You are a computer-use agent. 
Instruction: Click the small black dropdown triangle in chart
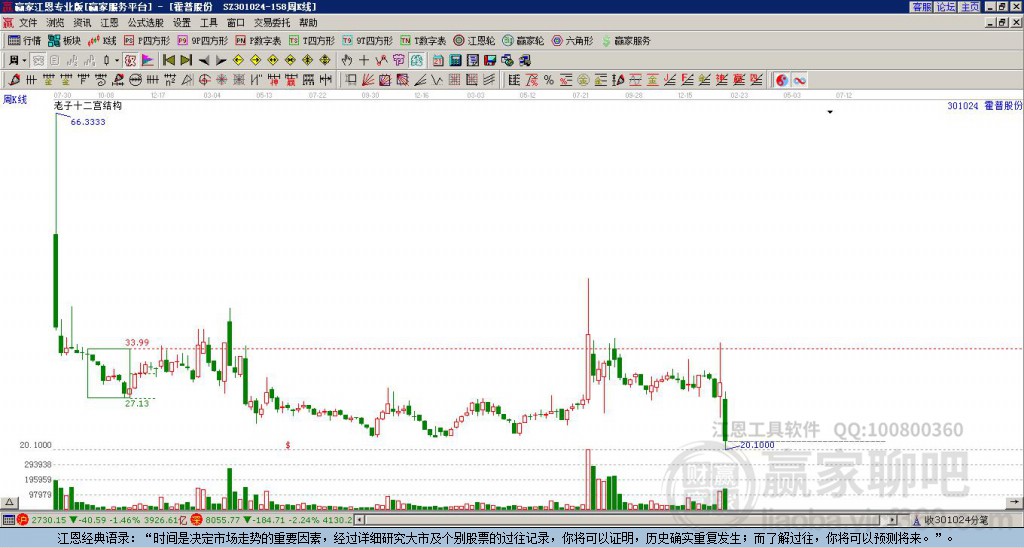pos(830,112)
